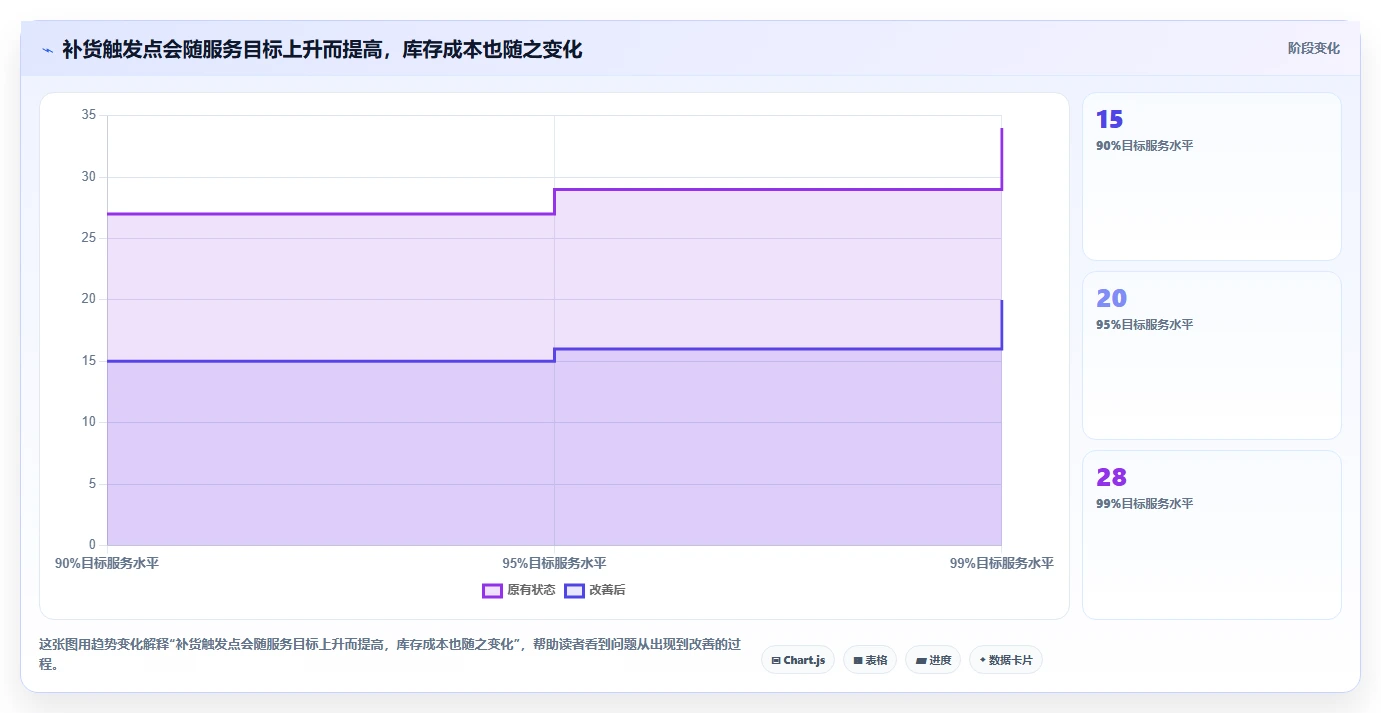Click the 改善后 legend label
The image size is (1381, 713).
tap(607, 590)
